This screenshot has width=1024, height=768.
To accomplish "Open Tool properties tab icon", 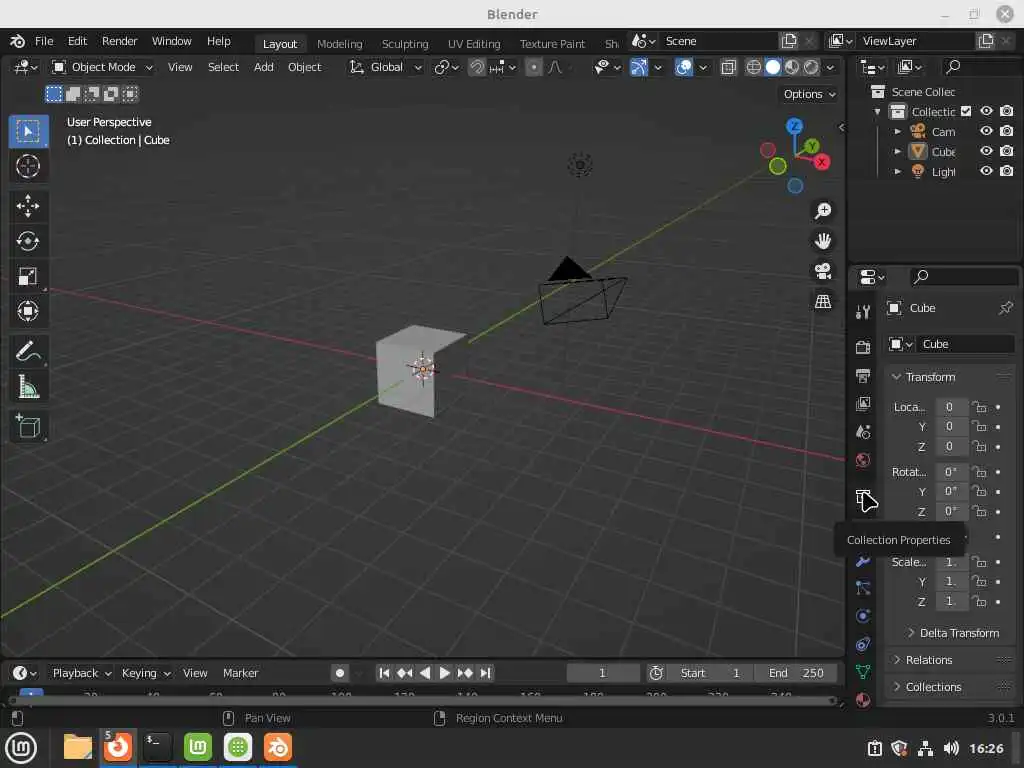I will coord(863,312).
